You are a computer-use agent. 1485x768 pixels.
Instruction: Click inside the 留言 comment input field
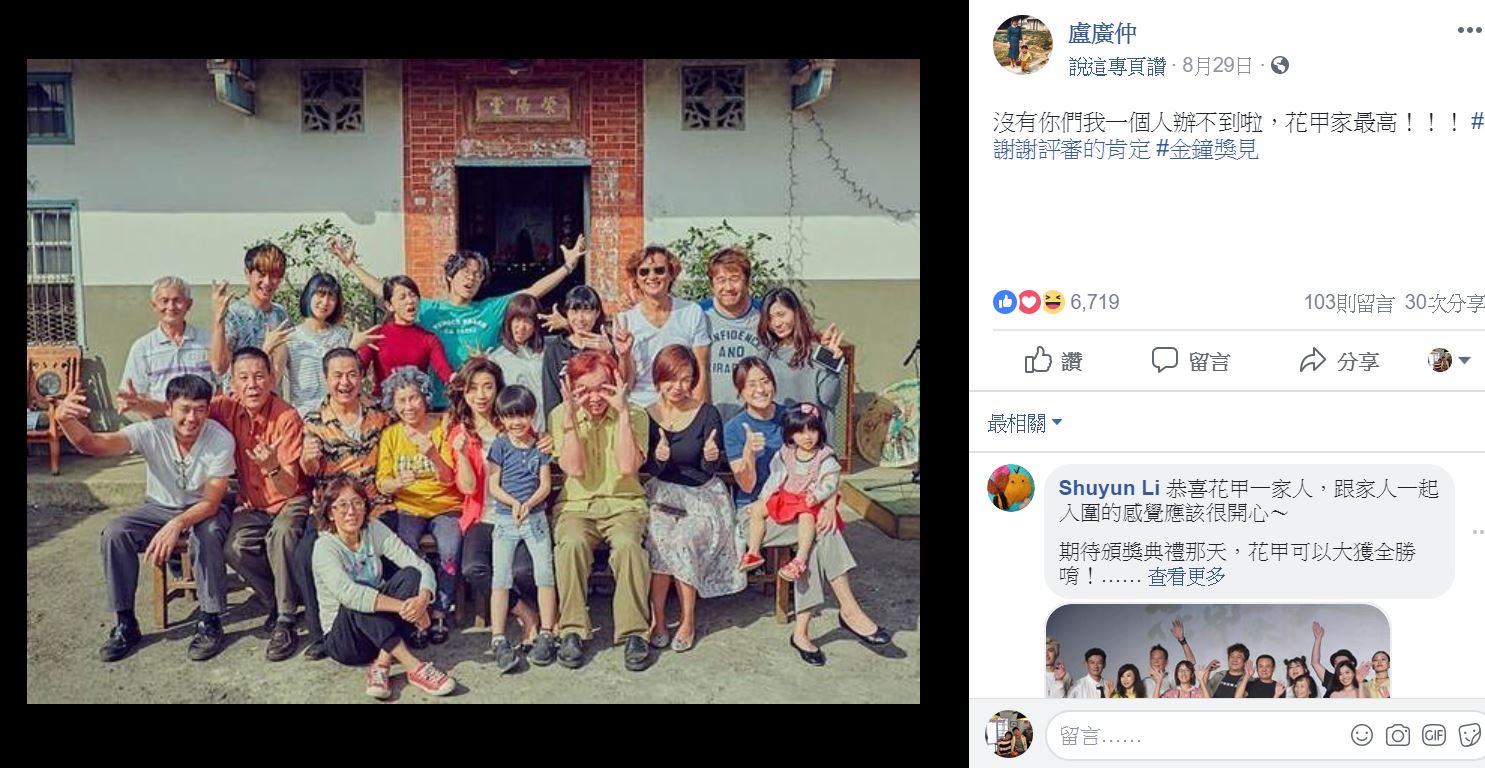1195,736
